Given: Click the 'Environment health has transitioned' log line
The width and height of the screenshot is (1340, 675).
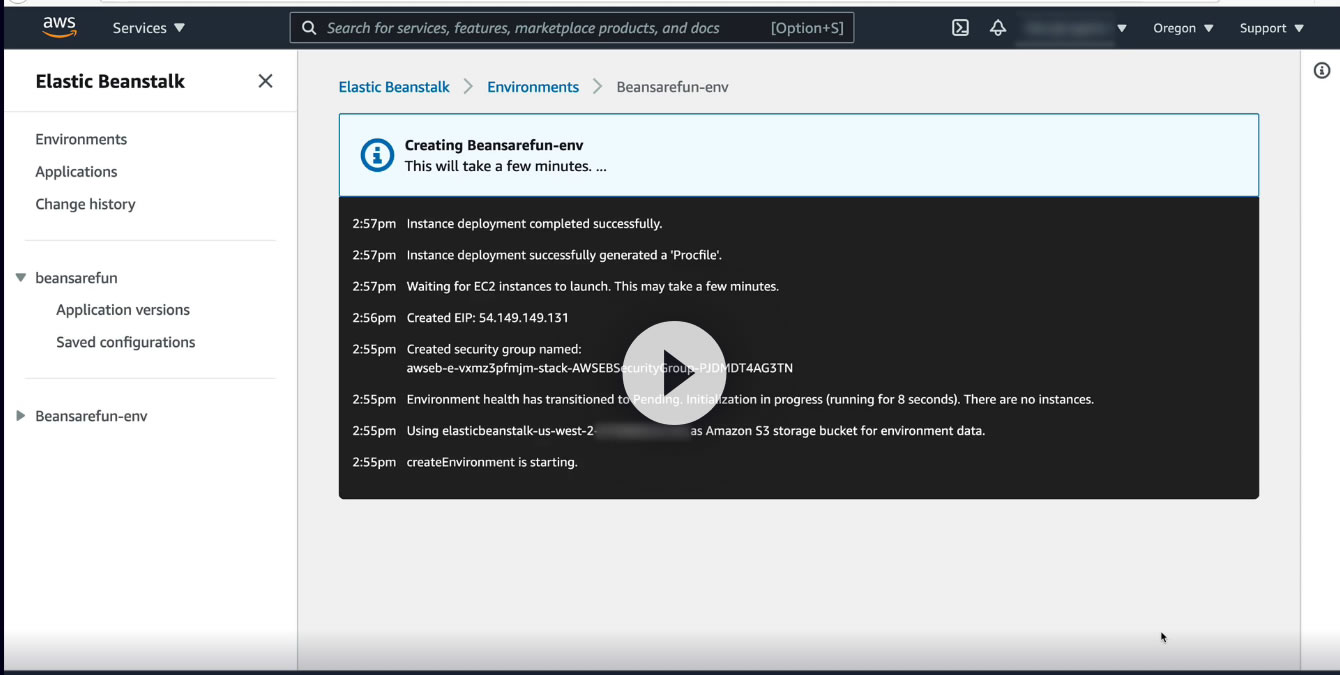Looking at the screenshot, I should point(750,399).
